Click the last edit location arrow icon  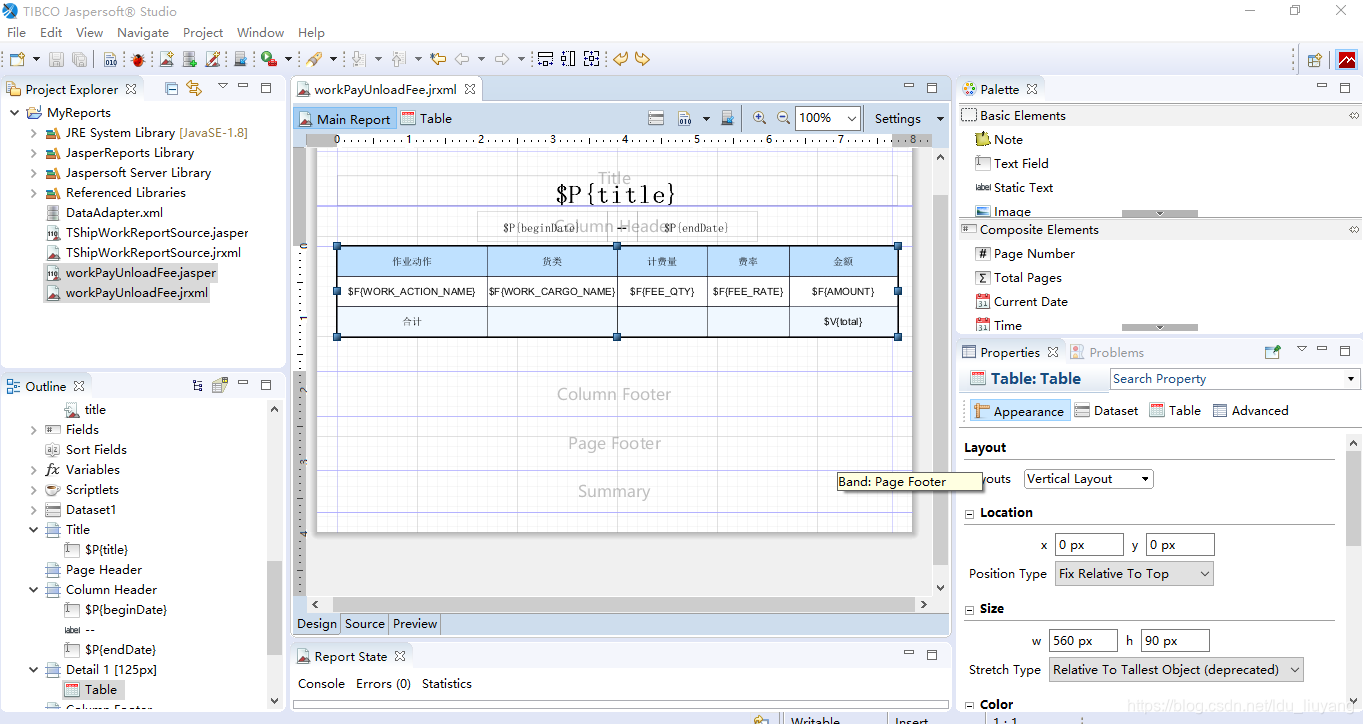click(438, 60)
